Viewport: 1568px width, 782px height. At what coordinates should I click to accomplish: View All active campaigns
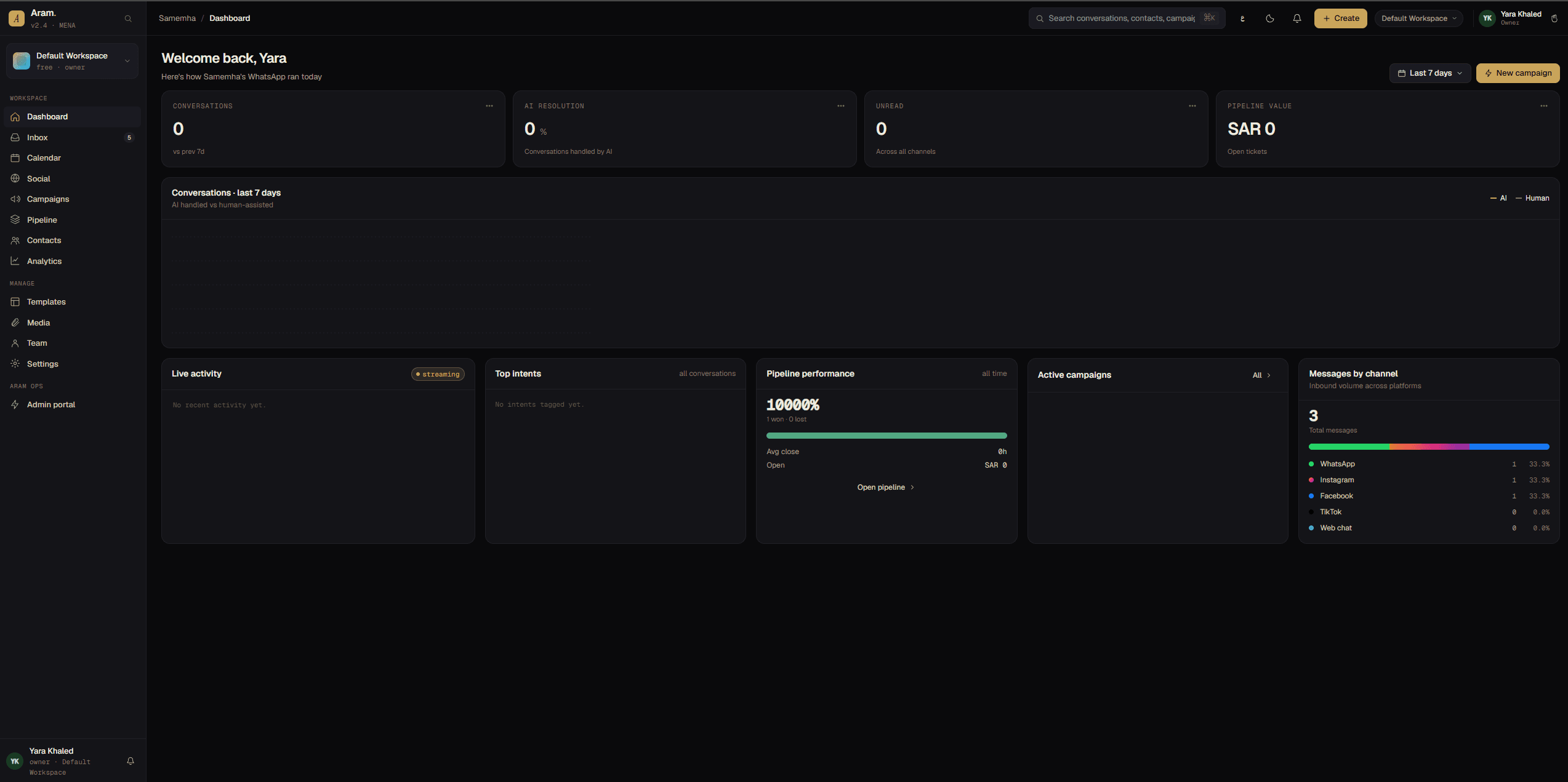point(1261,375)
